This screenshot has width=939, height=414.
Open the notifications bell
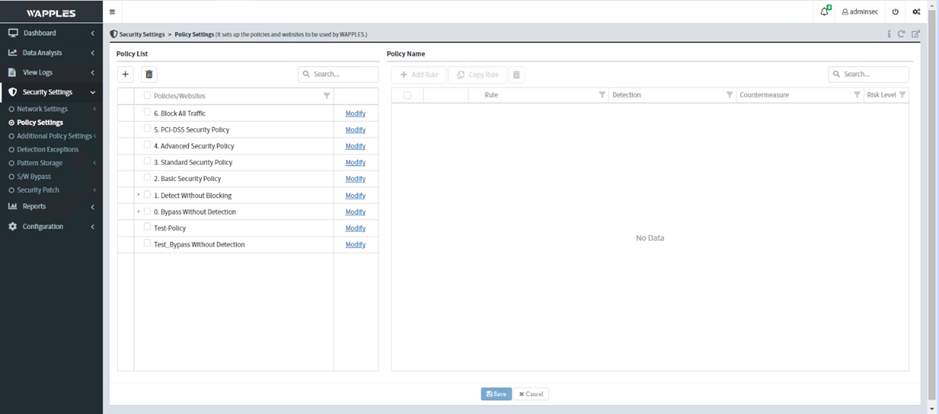(824, 12)
